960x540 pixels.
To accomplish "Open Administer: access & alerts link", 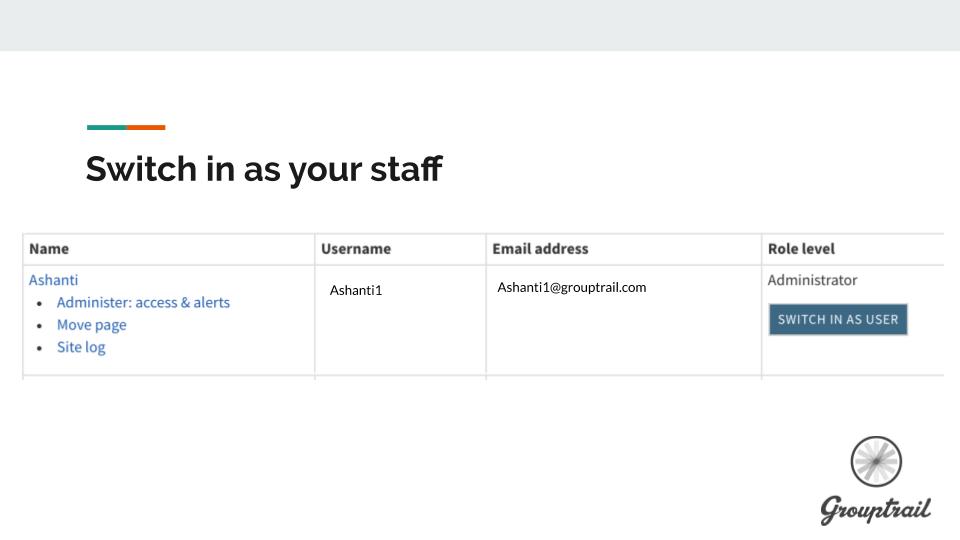I will click(143, 302).
